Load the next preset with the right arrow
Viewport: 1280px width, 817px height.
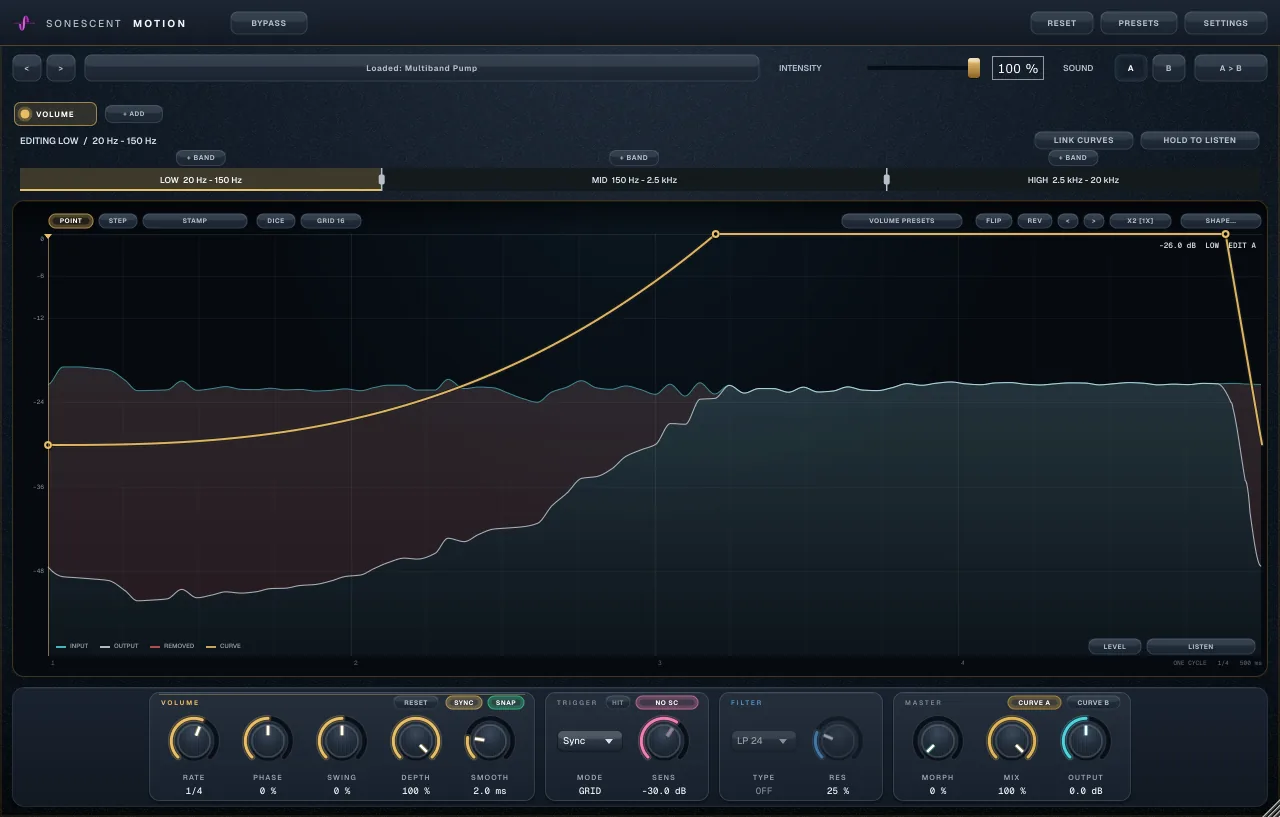pyautogui.click(x=61, y=68)
